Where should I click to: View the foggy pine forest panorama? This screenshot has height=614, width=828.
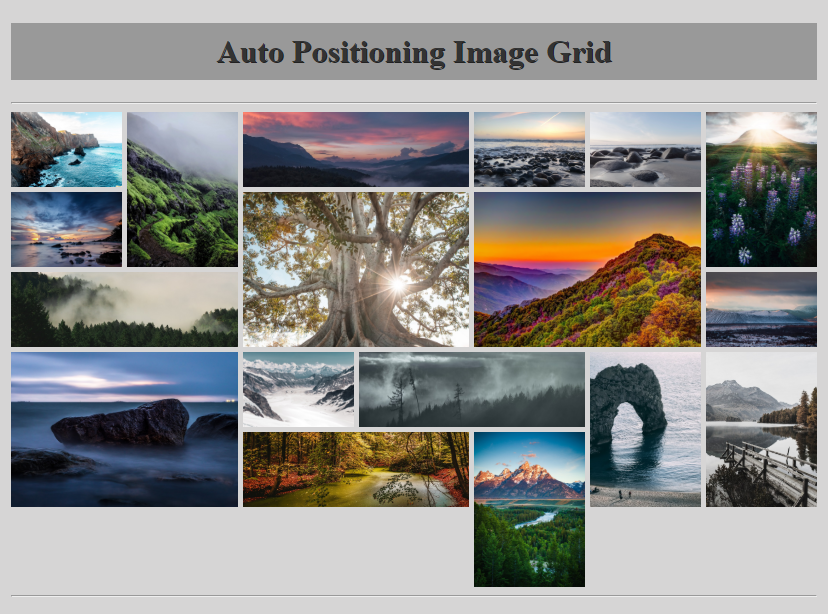click(x=123, y=308)
